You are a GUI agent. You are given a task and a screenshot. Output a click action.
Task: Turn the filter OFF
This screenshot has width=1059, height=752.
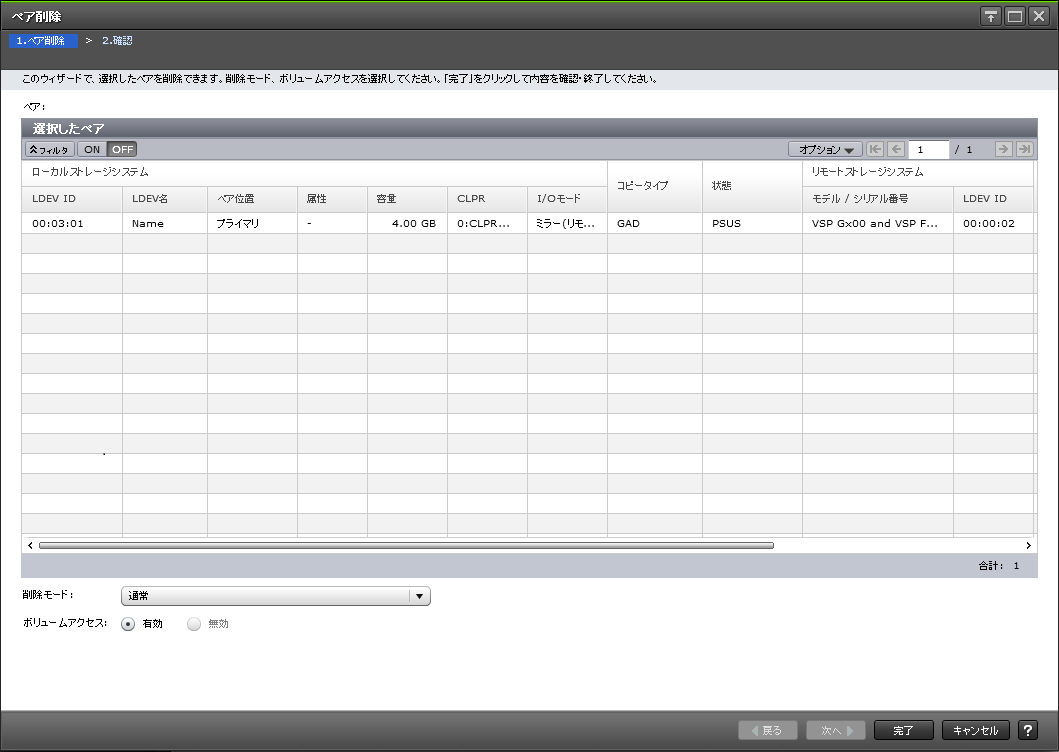point(122,149)
